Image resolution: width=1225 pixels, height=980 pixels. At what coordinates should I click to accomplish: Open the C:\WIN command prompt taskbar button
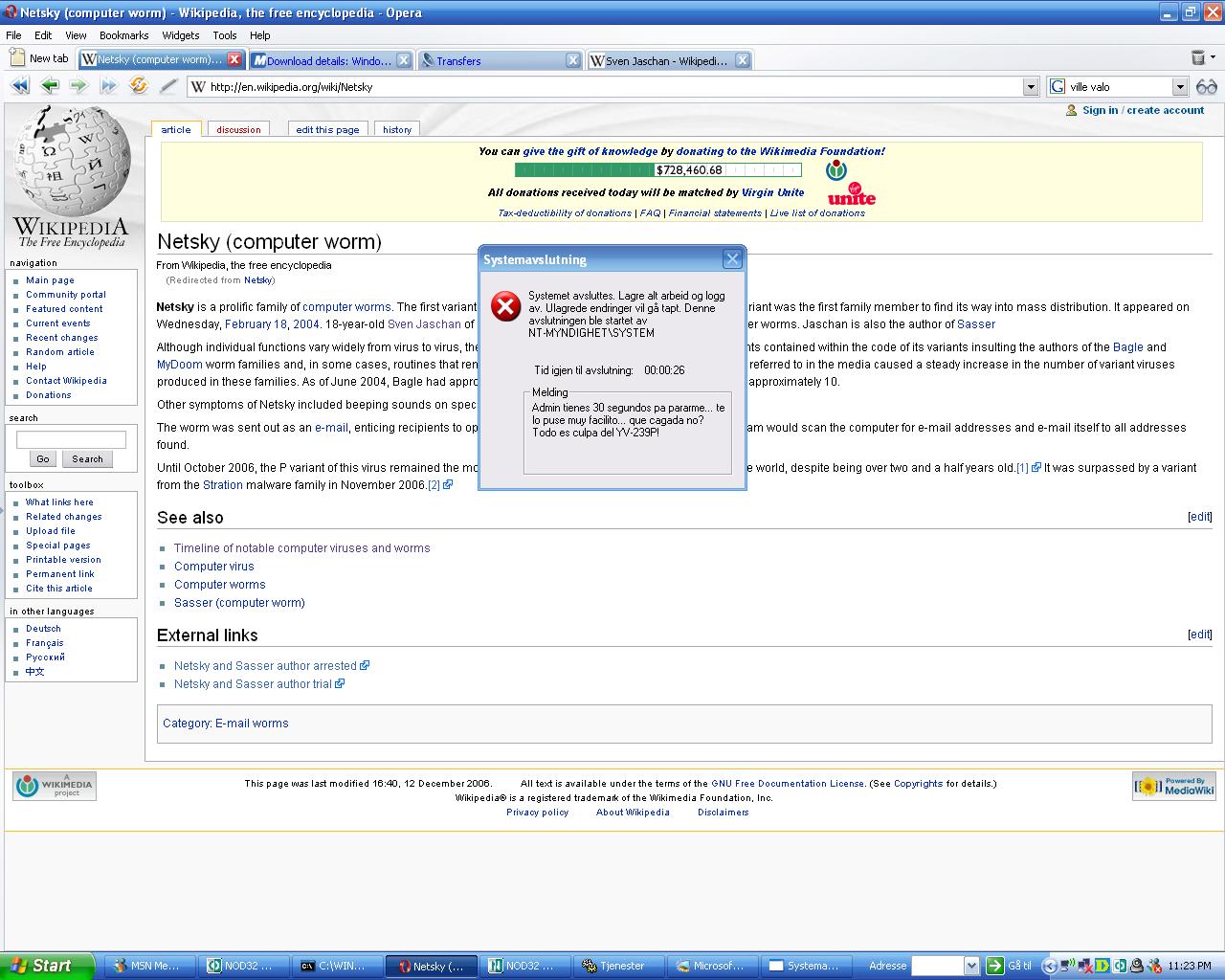(334, 966)
